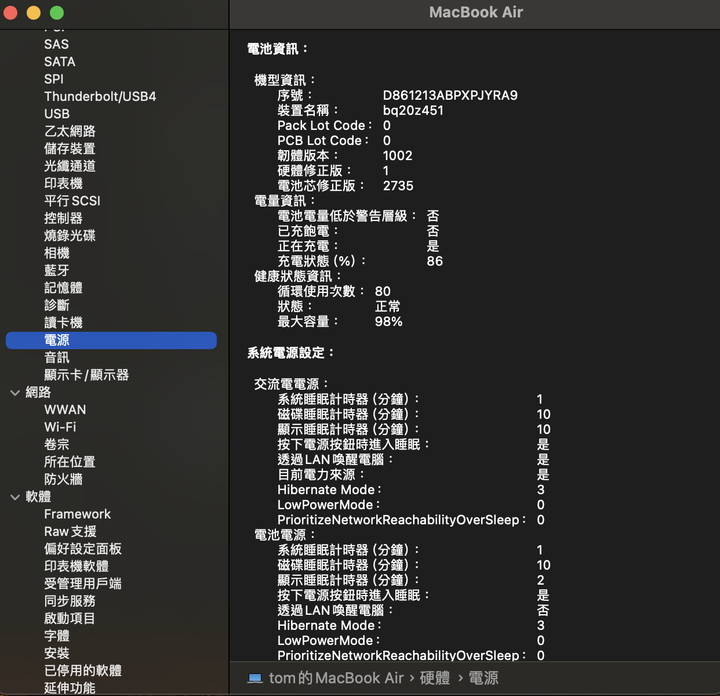Open the 音訊 entry
720x696 pixels.
click(x=57, y=358)
